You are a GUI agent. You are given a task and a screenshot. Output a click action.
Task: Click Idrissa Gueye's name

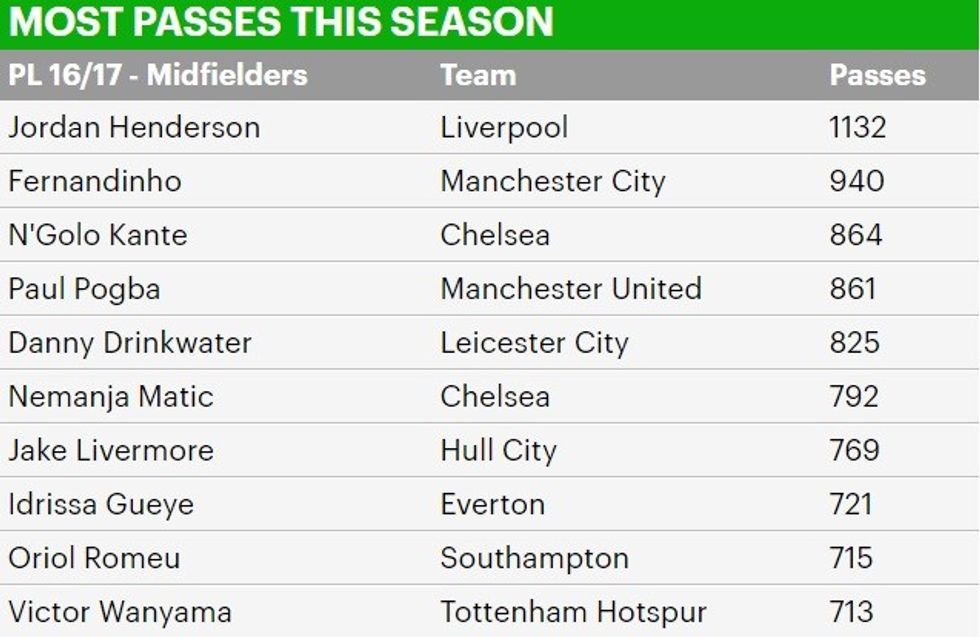pos(100,504)
